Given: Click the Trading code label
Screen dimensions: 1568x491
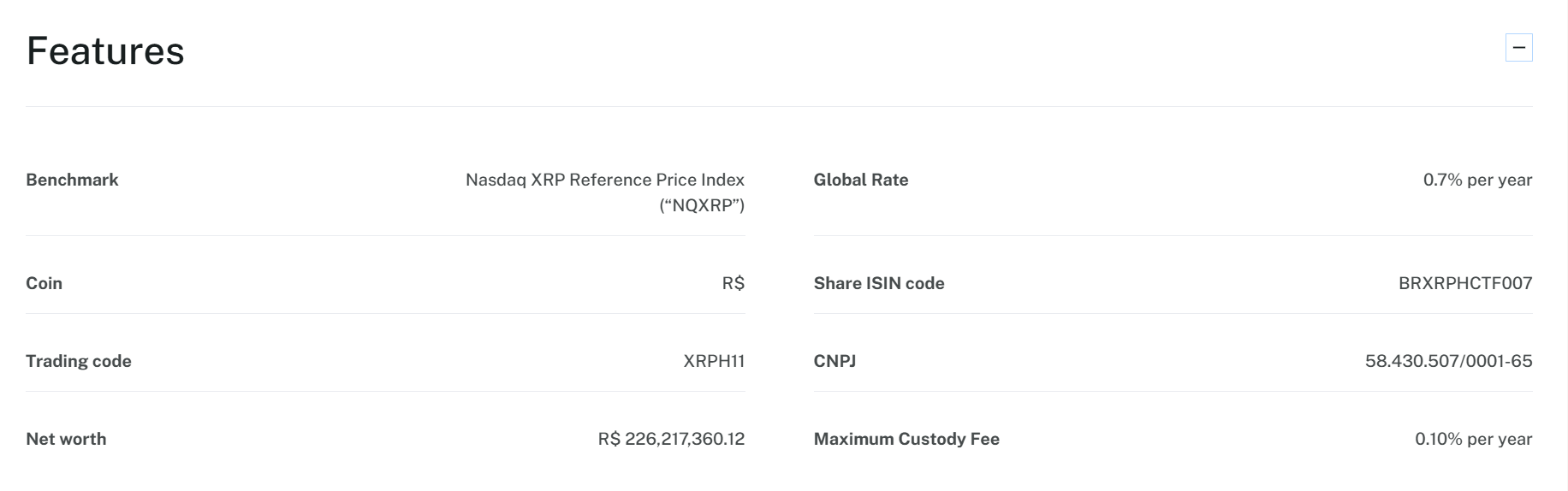Looking at the screenshot, I should click(x=79, y=361).
